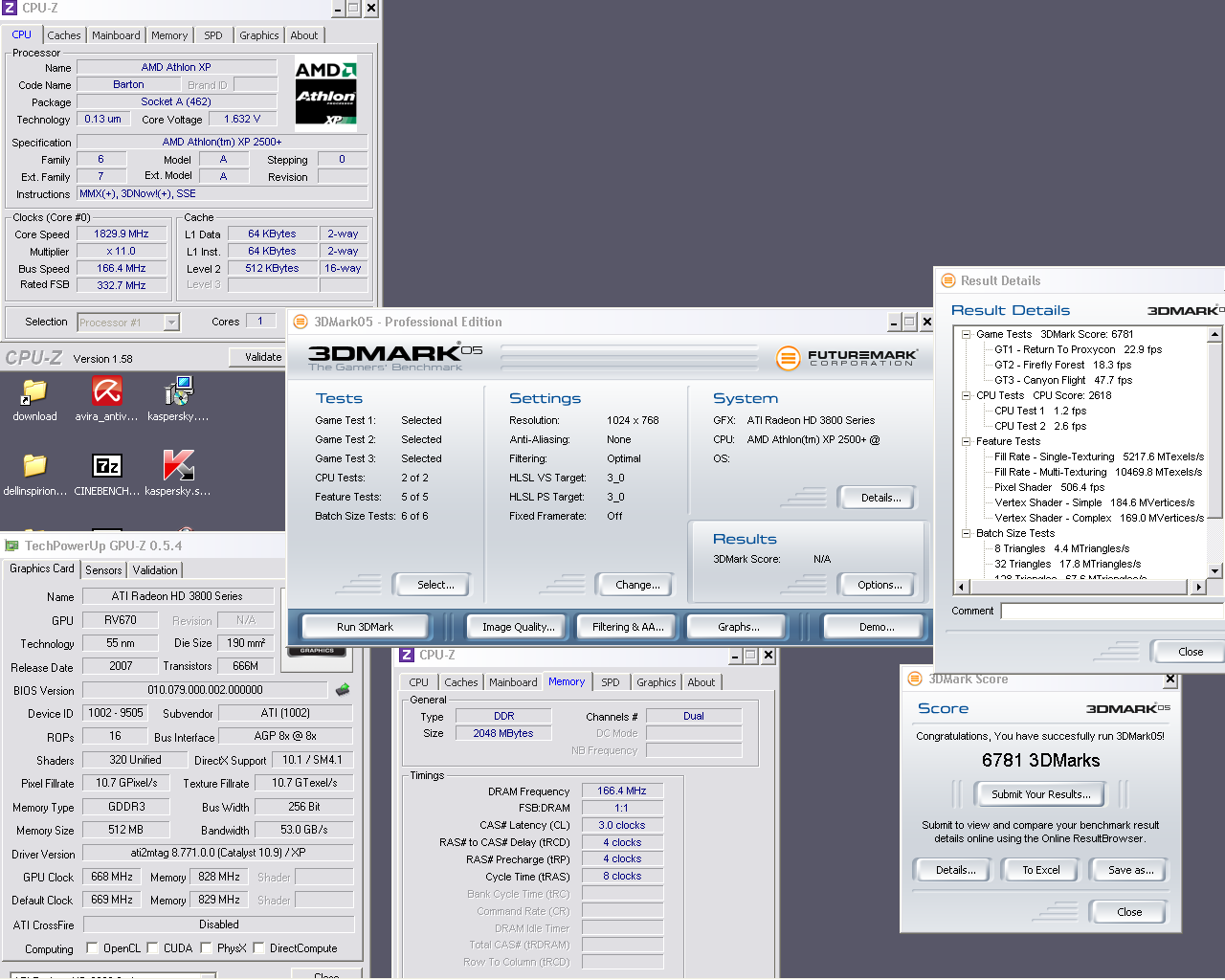Click the 6781 3DMarks score text
This screenshot has width=1225, height=980.
click(x=1040, y=761)
